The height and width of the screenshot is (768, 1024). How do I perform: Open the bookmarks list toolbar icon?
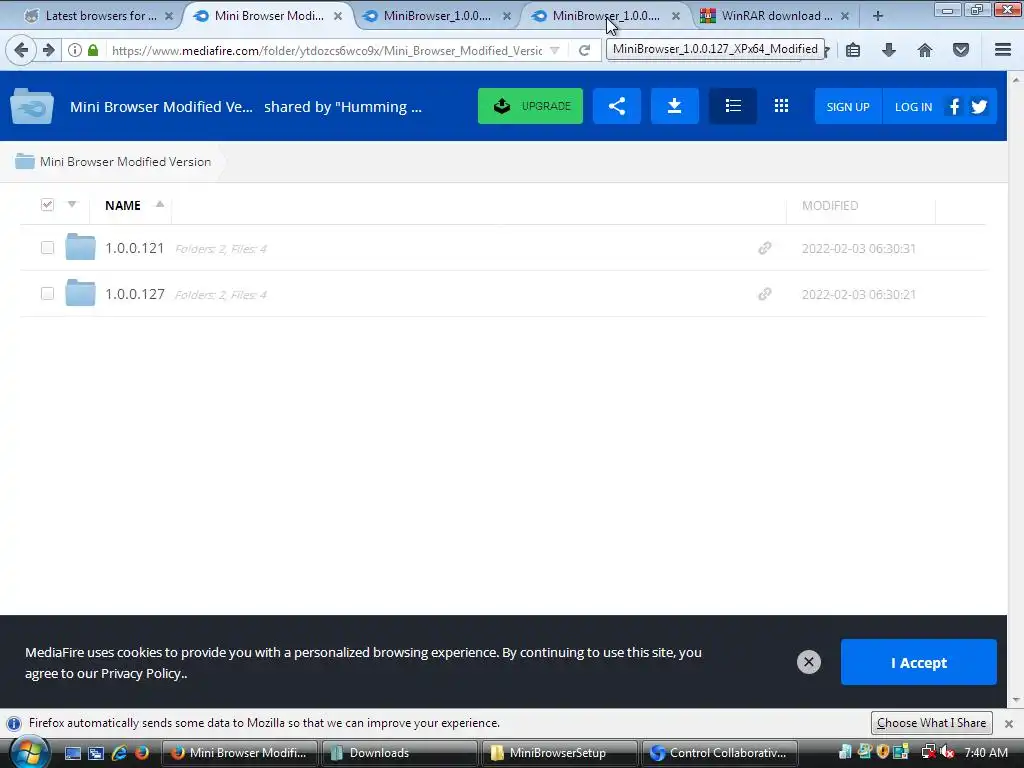click(x=853, y=50)
